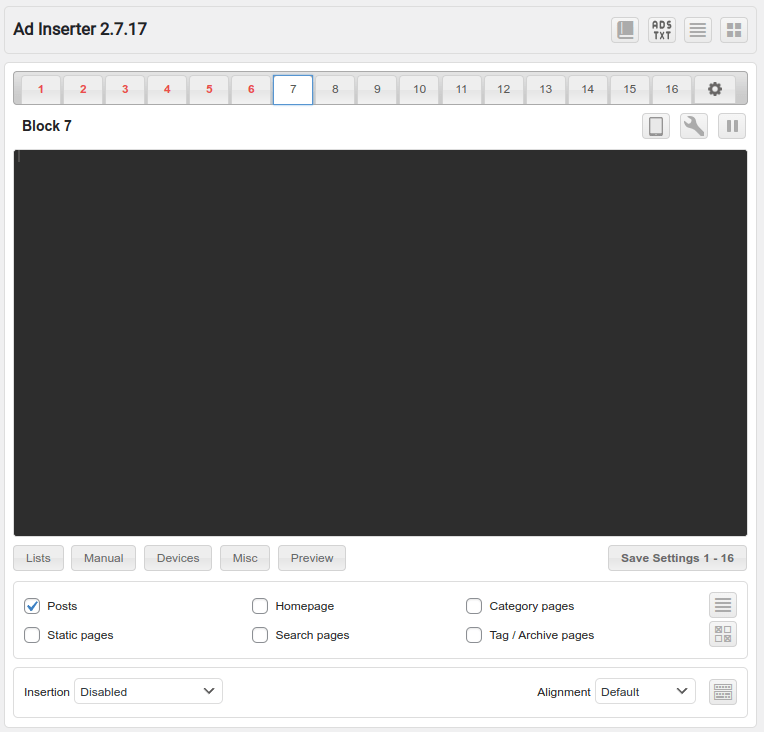Screen dimensions: 764x732
Task: Click the Manual button
Action: tap(103, 558)
